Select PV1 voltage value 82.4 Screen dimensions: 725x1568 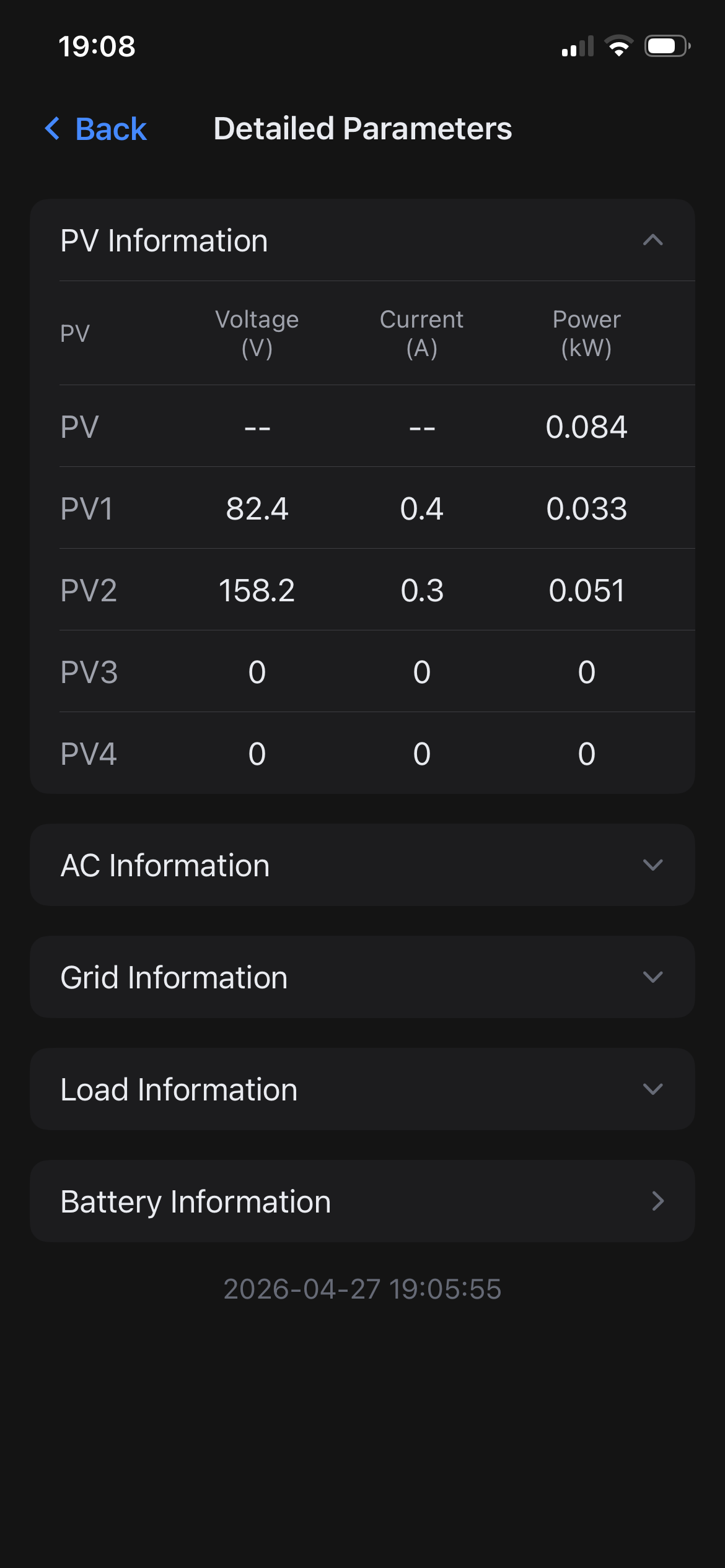pos(257,508)
